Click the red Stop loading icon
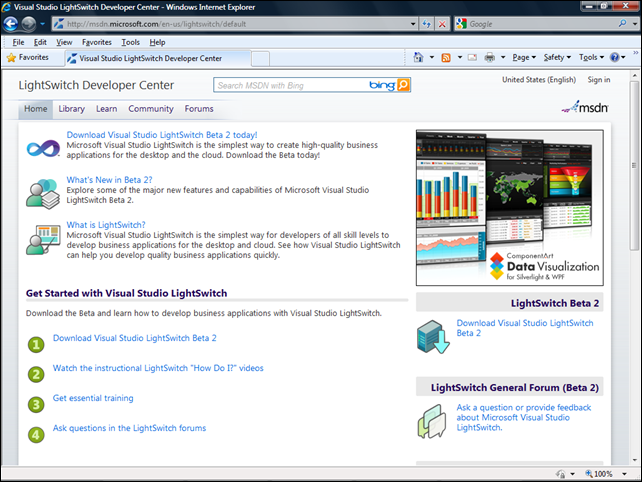 pos(442,24)
